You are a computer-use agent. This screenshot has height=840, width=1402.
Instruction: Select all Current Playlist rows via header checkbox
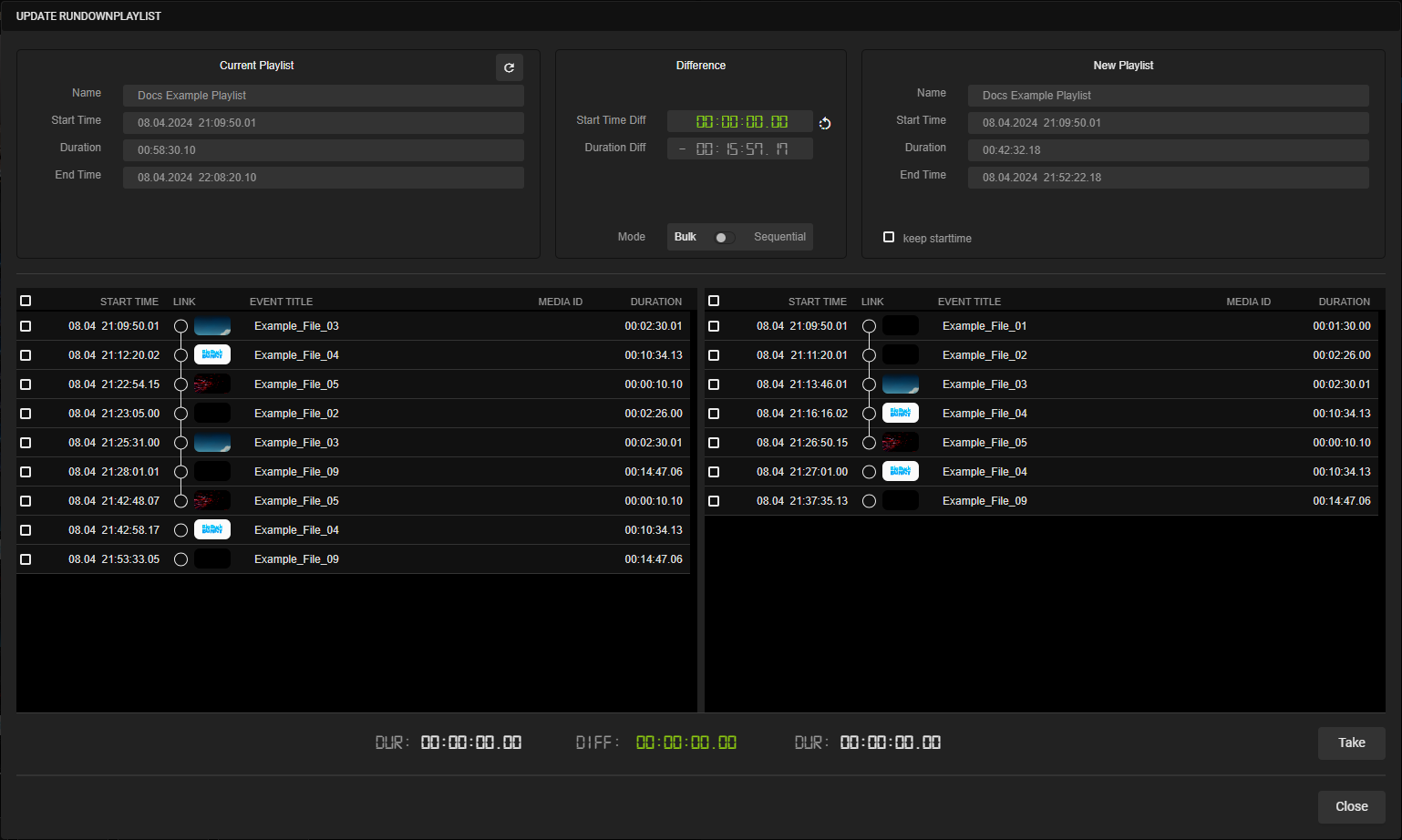(25, 300)
